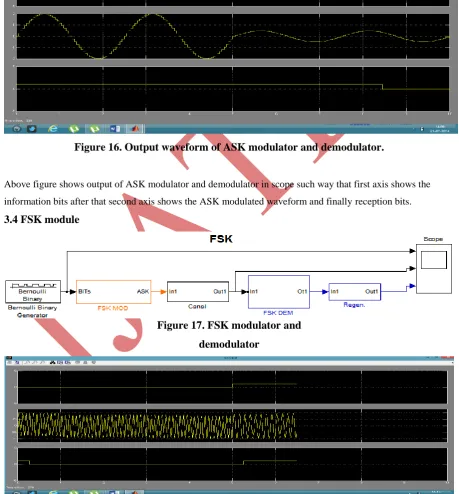
Task: Click the second uTorrent icon in Figure 16 taskbar
Action: (95, 129)
